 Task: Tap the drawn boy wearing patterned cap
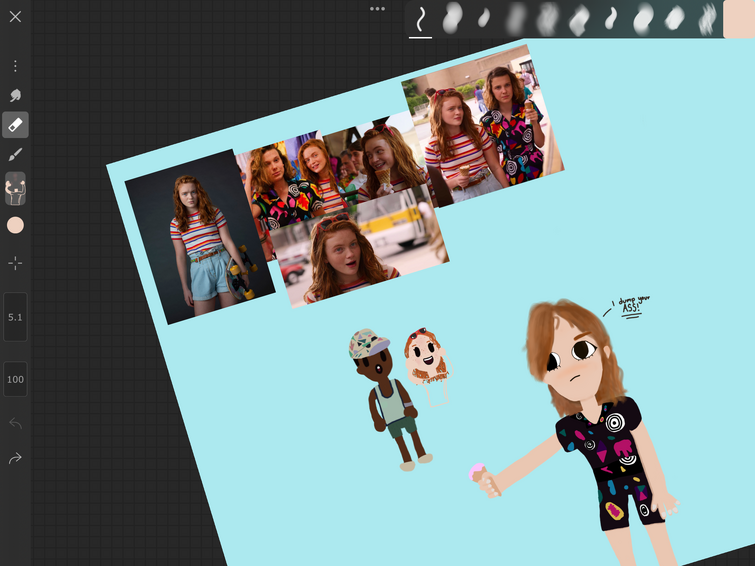(390, 399)
